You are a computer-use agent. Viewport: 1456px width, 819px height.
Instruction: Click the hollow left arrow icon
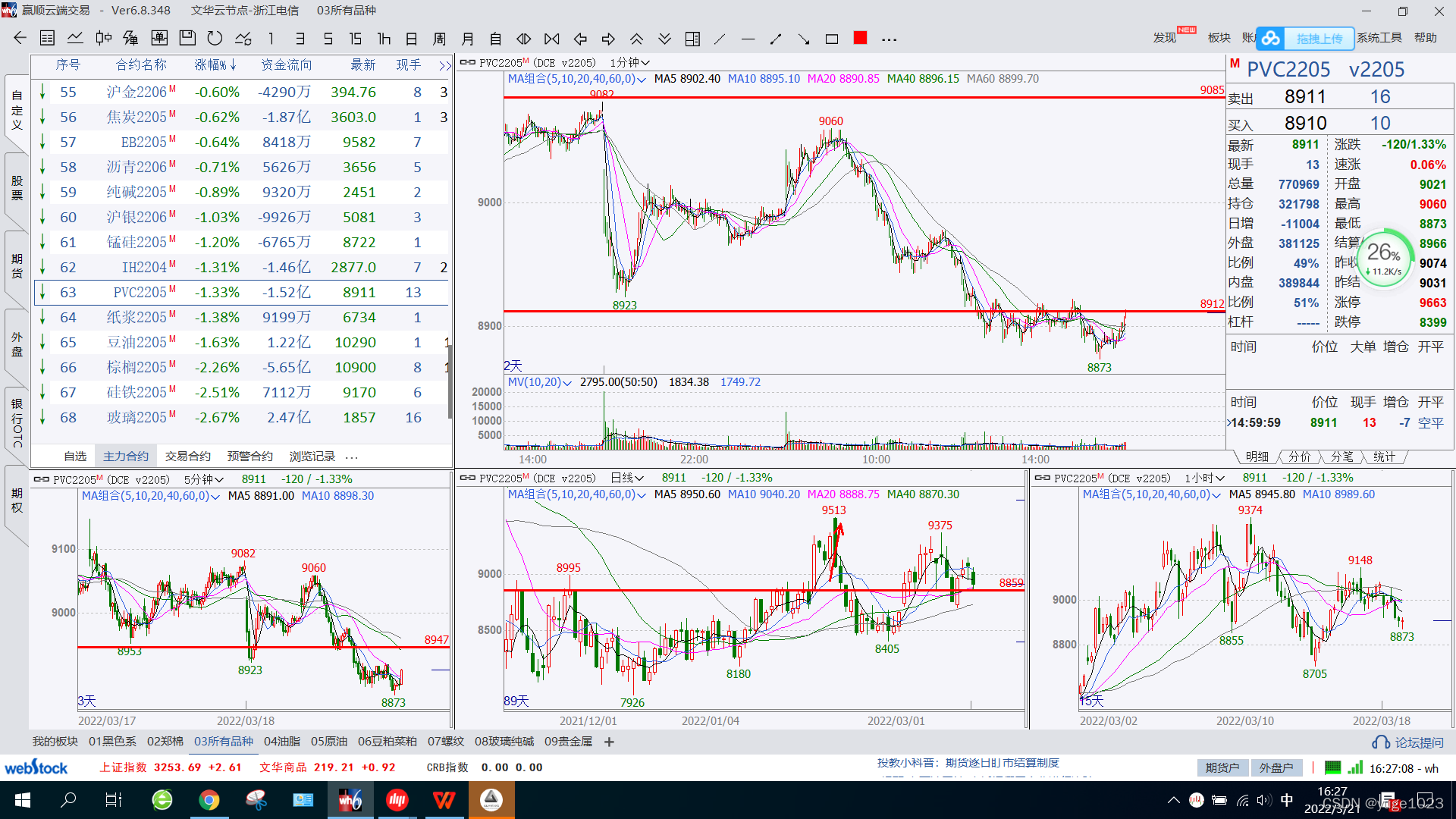coord(580,39)
